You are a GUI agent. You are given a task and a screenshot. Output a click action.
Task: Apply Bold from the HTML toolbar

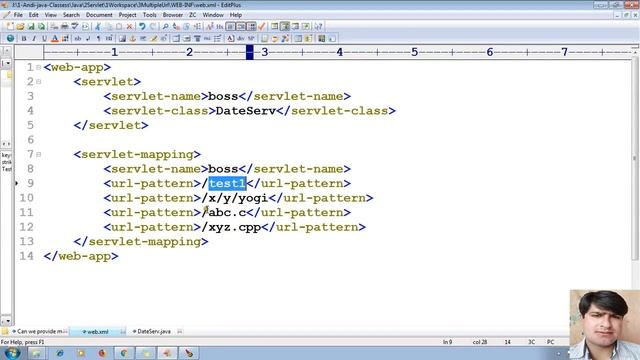click(x=23, y=38)
